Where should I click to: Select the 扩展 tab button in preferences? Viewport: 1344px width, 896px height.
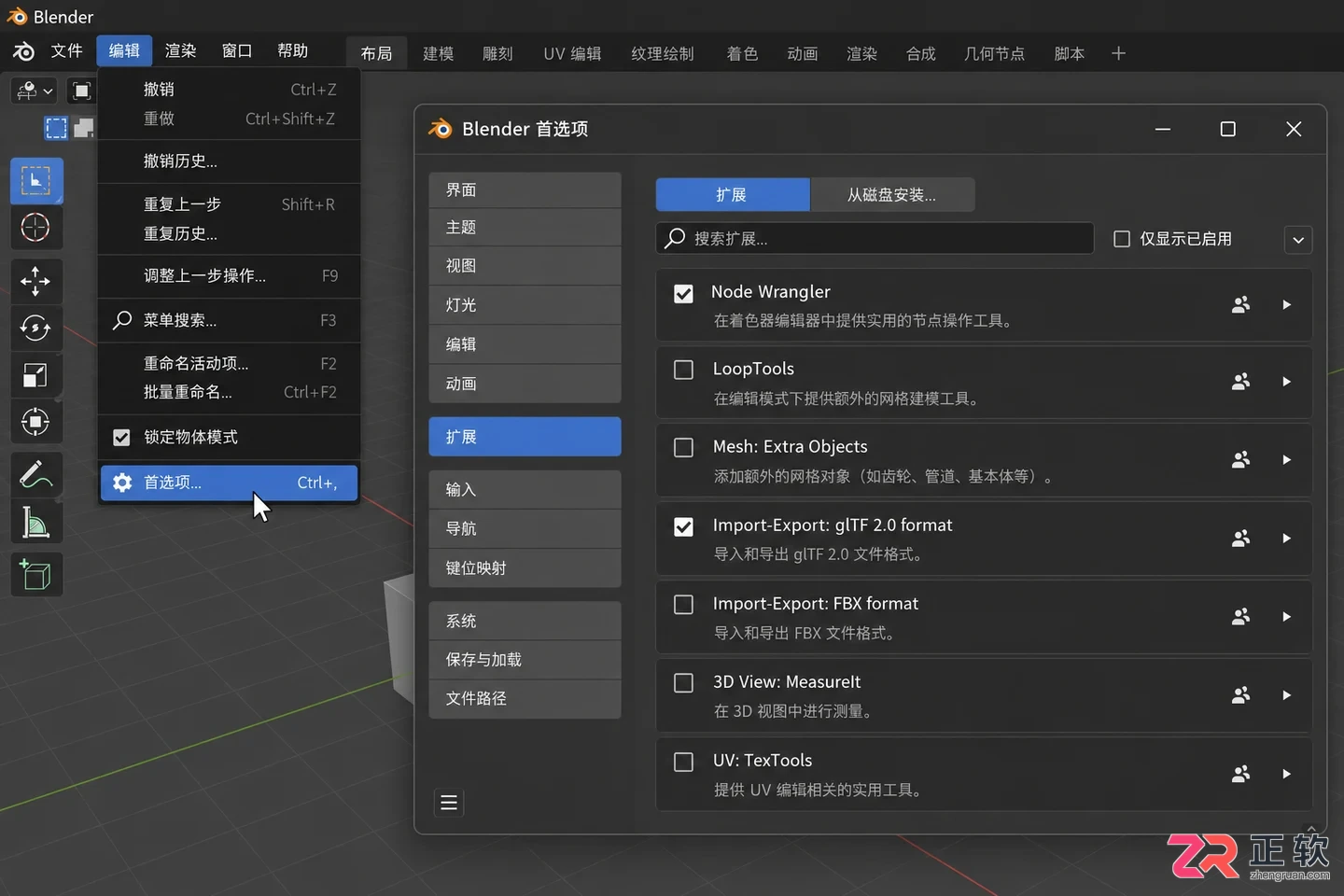pyautogui.click(x=732, y=195)
